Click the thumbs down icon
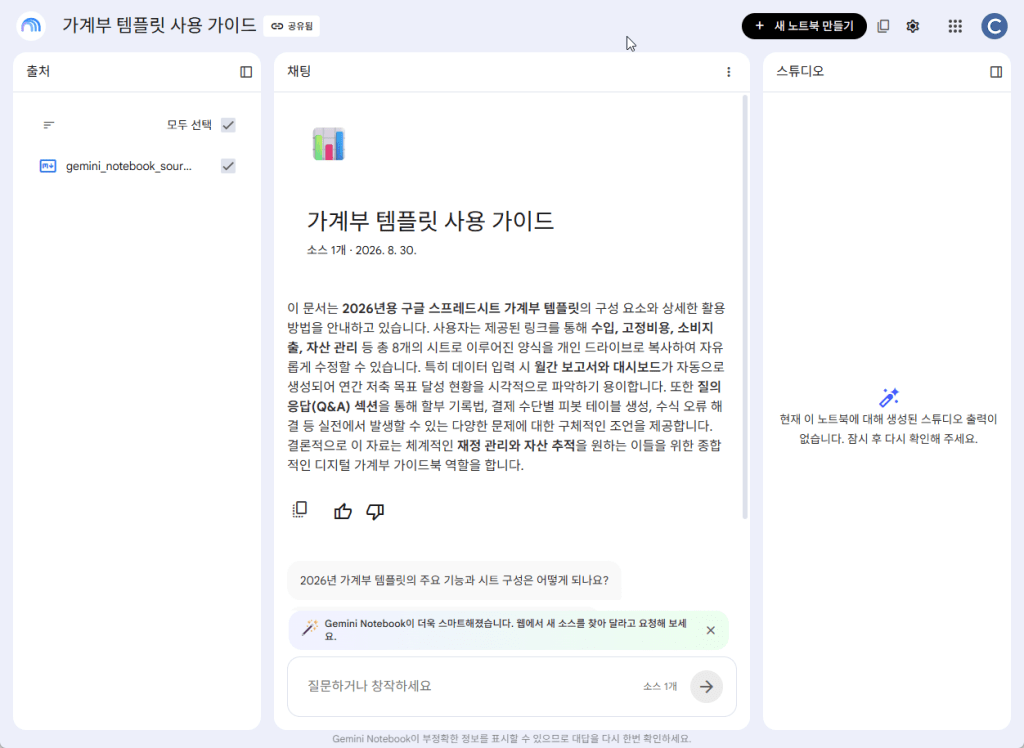The width and height of the screenshot is (1024, 748). (375, 511)
